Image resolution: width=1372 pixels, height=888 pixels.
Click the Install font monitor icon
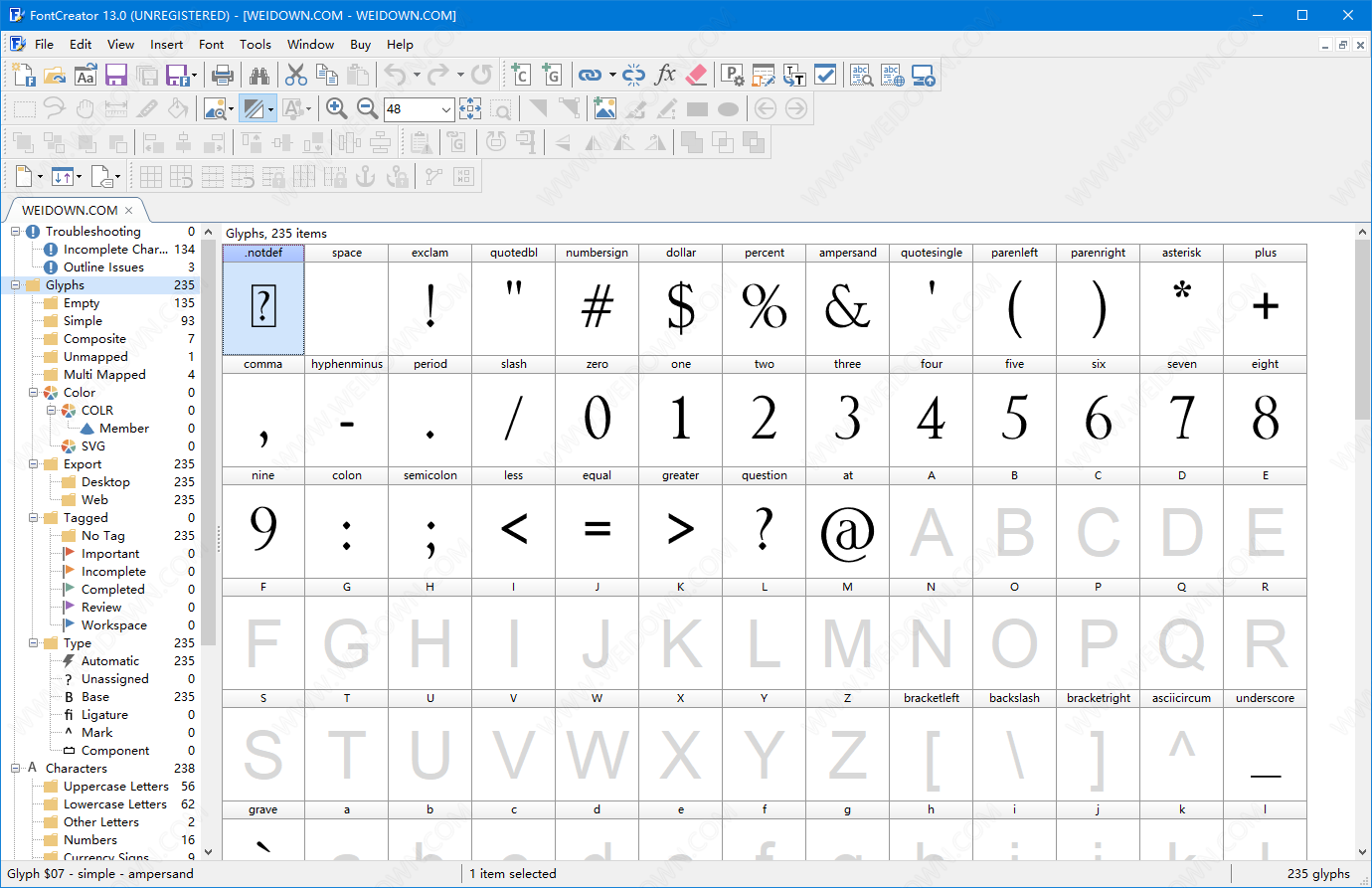pyautogui.click(x=924, y=75)
